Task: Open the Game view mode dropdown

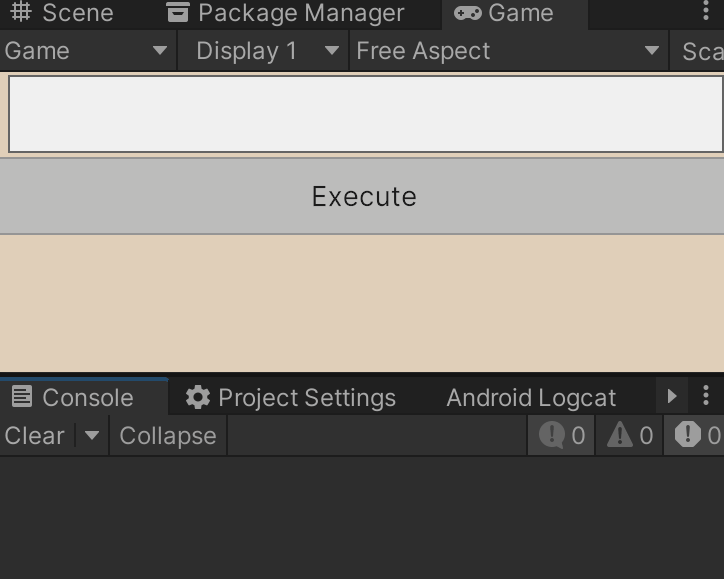Action: click(87, 51)
